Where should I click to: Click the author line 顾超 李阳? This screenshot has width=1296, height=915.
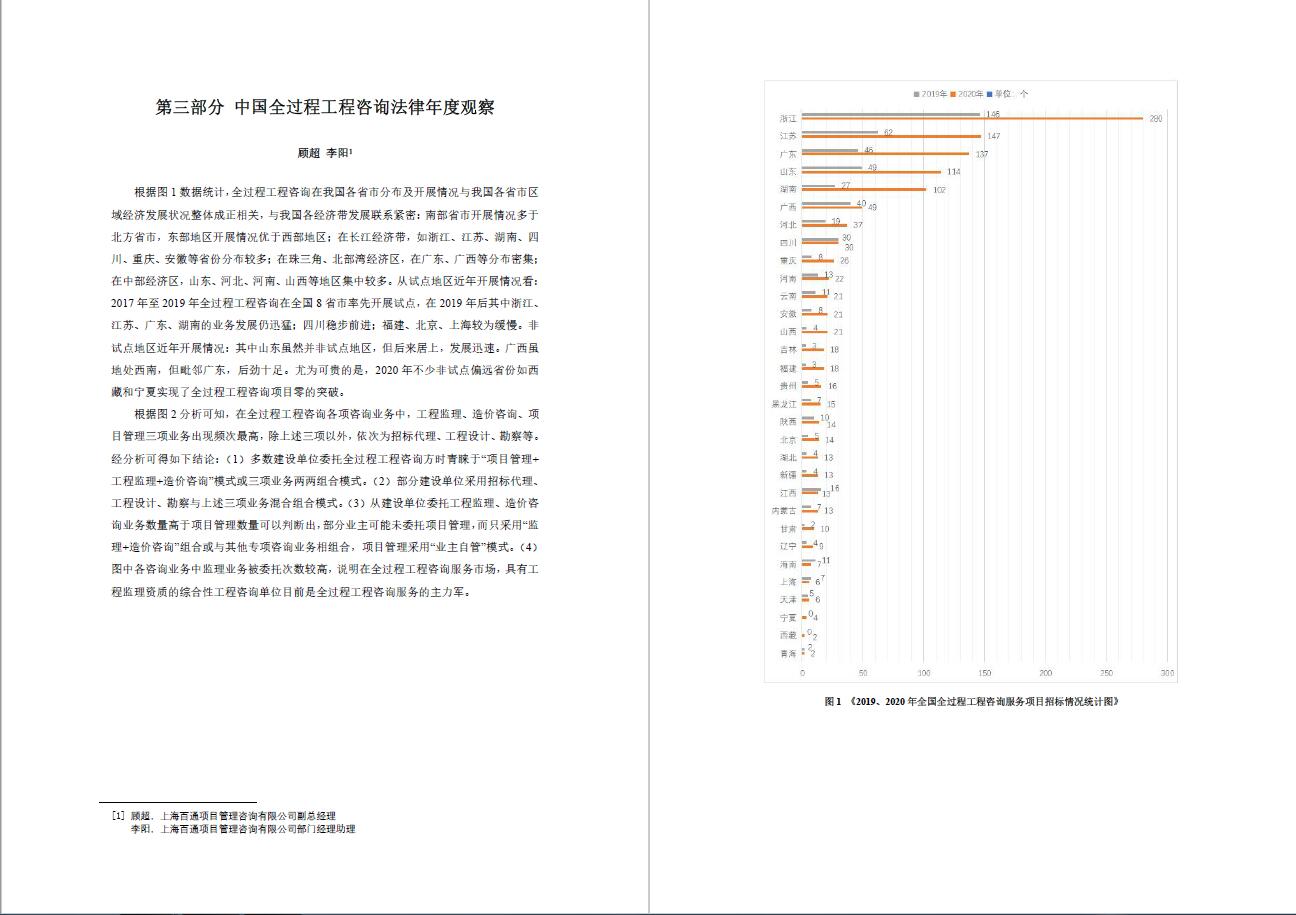[325, 154]
